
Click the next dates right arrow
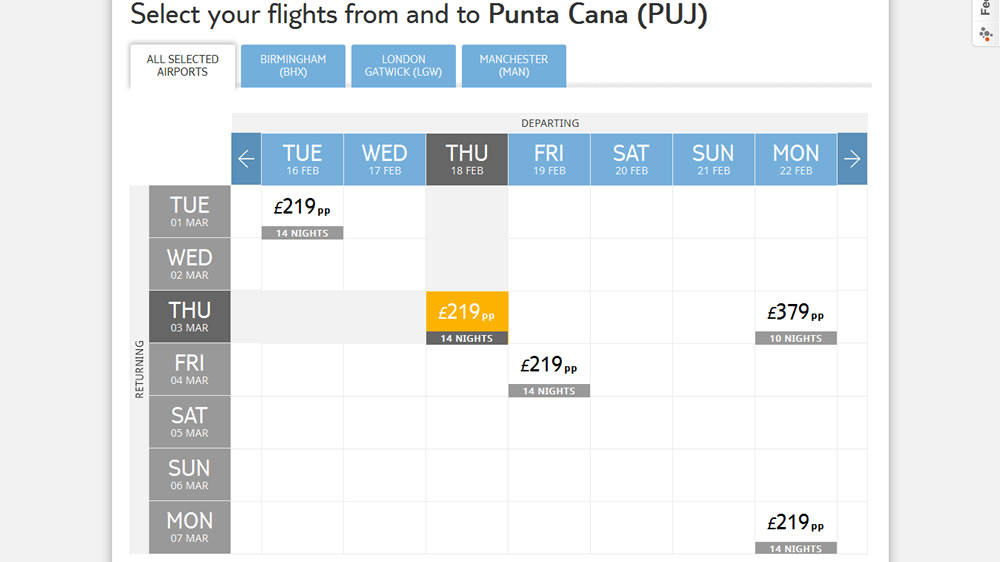(x=852, y=159)
